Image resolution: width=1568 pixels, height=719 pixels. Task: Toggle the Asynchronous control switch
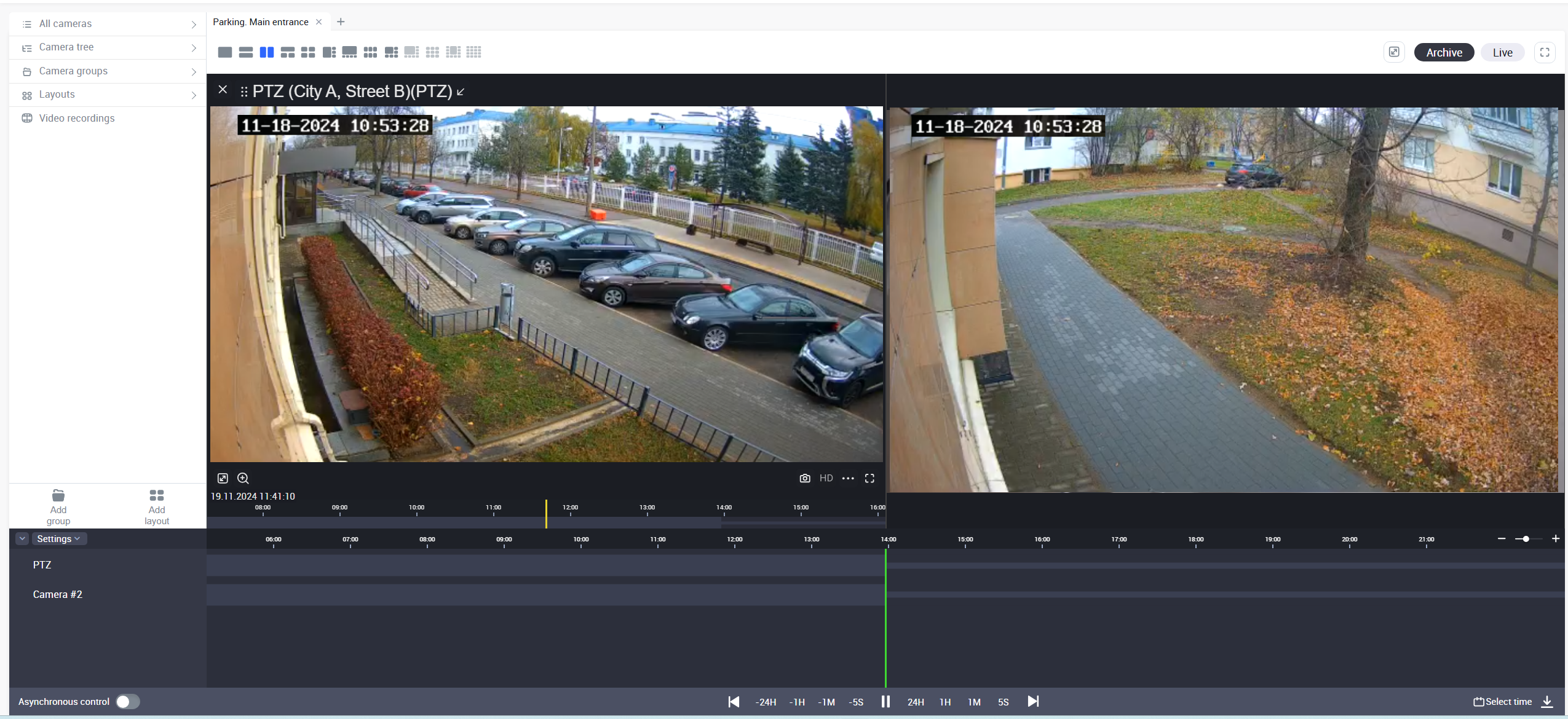[x=128, y=702]
